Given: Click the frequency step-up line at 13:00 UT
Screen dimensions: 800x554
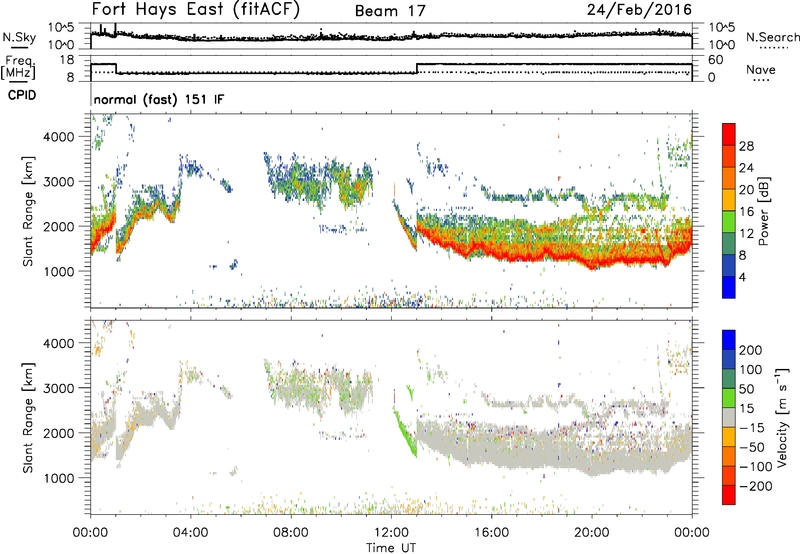Looking at the screenshot, I should click(x=417, y=68).
